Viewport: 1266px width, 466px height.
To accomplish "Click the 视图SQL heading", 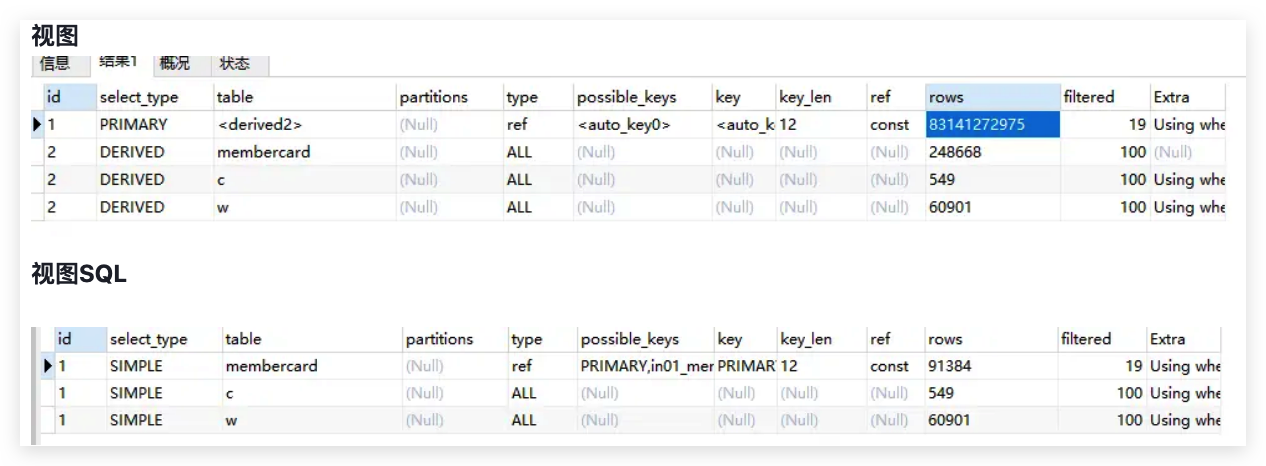I will coord(79,274).
